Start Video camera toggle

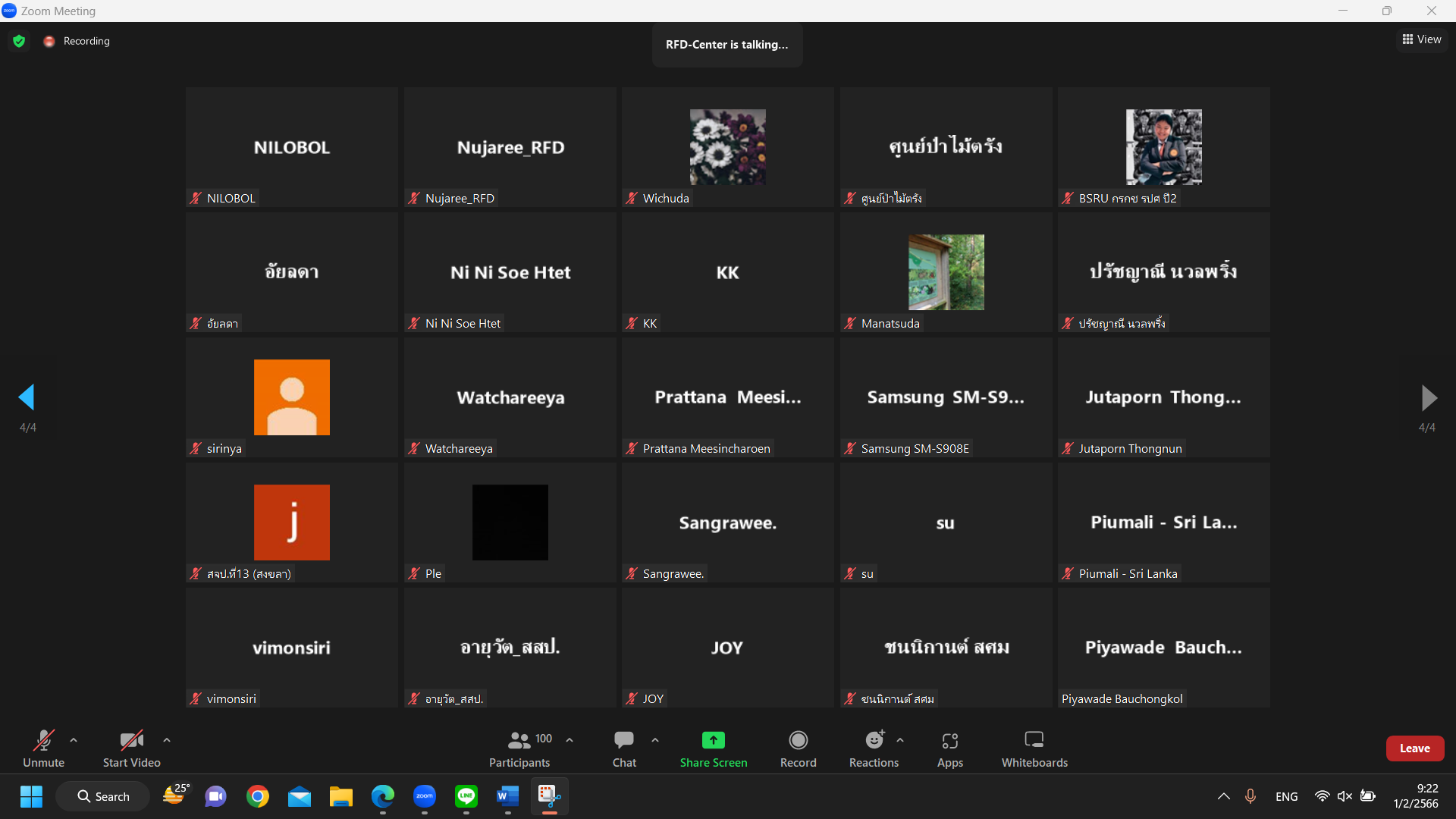[131, 739]
